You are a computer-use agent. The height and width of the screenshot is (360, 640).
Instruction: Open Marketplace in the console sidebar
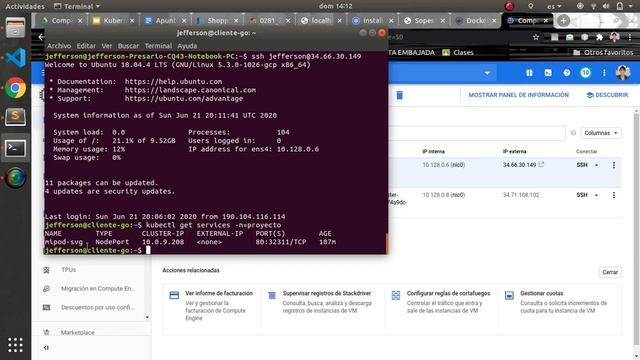pos(78,333)
